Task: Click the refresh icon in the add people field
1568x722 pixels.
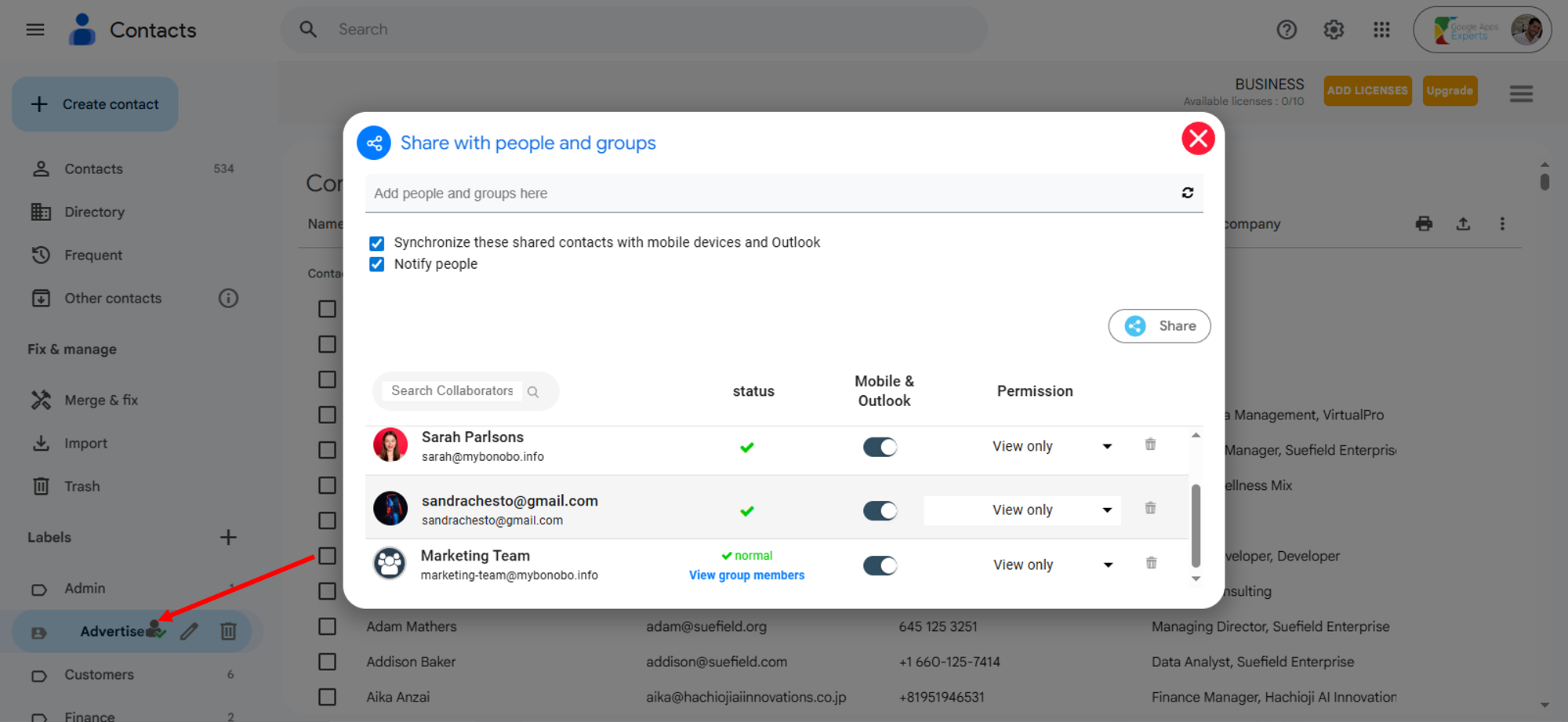Action: (1187, 193)
